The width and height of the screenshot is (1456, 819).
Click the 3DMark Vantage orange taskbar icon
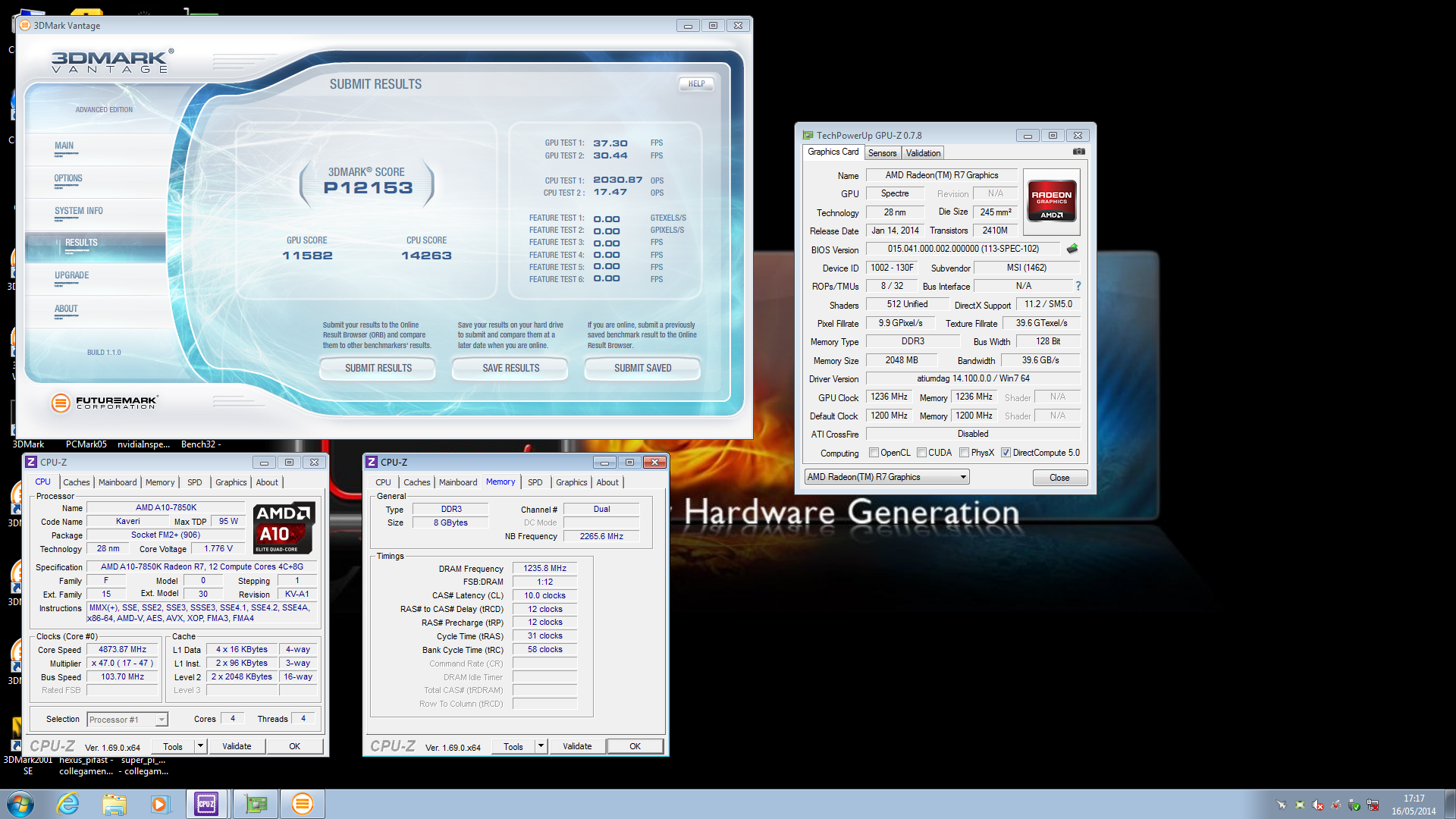(x=303, y=804)
